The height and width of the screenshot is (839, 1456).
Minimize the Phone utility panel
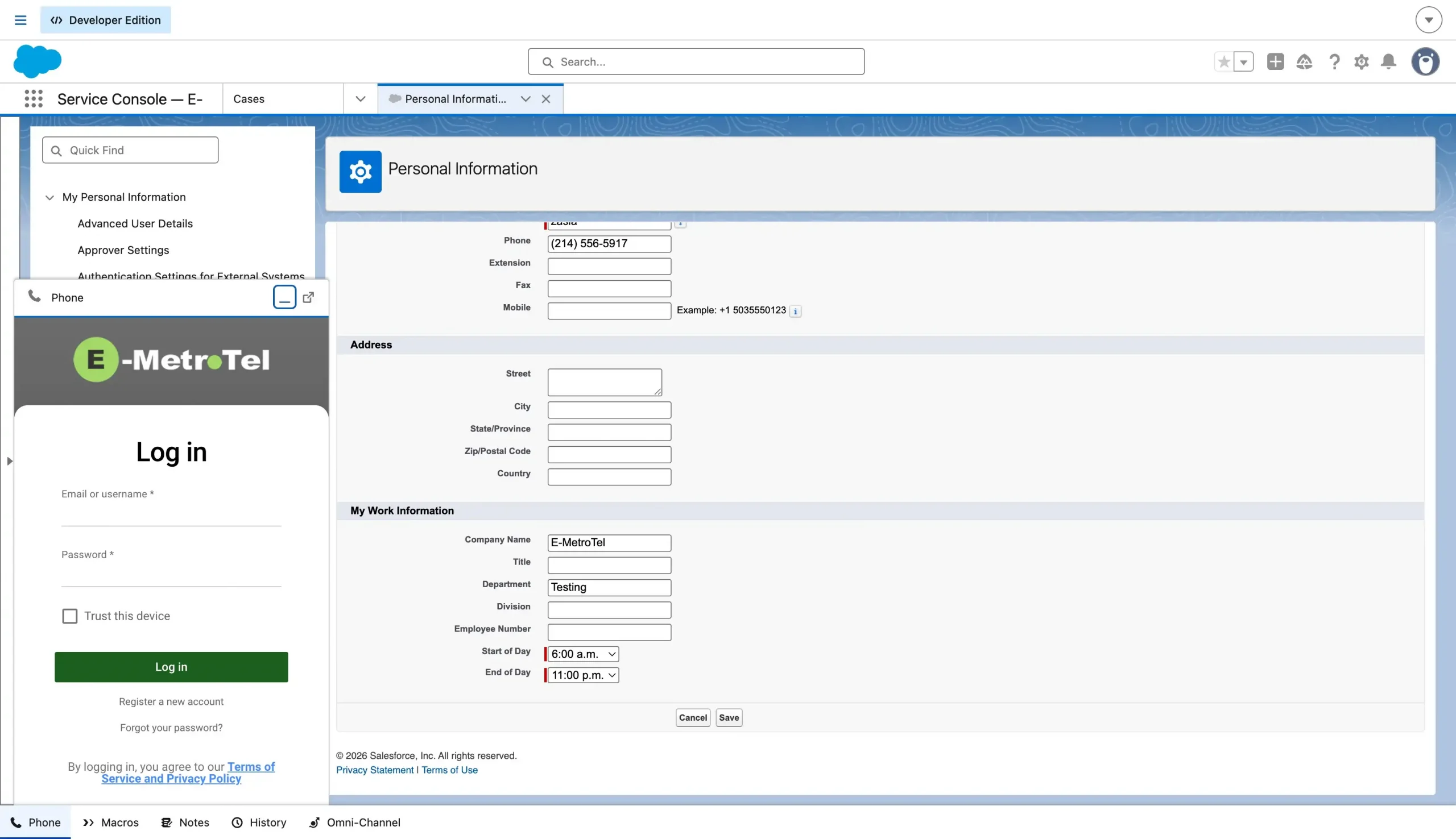[284, 297]
